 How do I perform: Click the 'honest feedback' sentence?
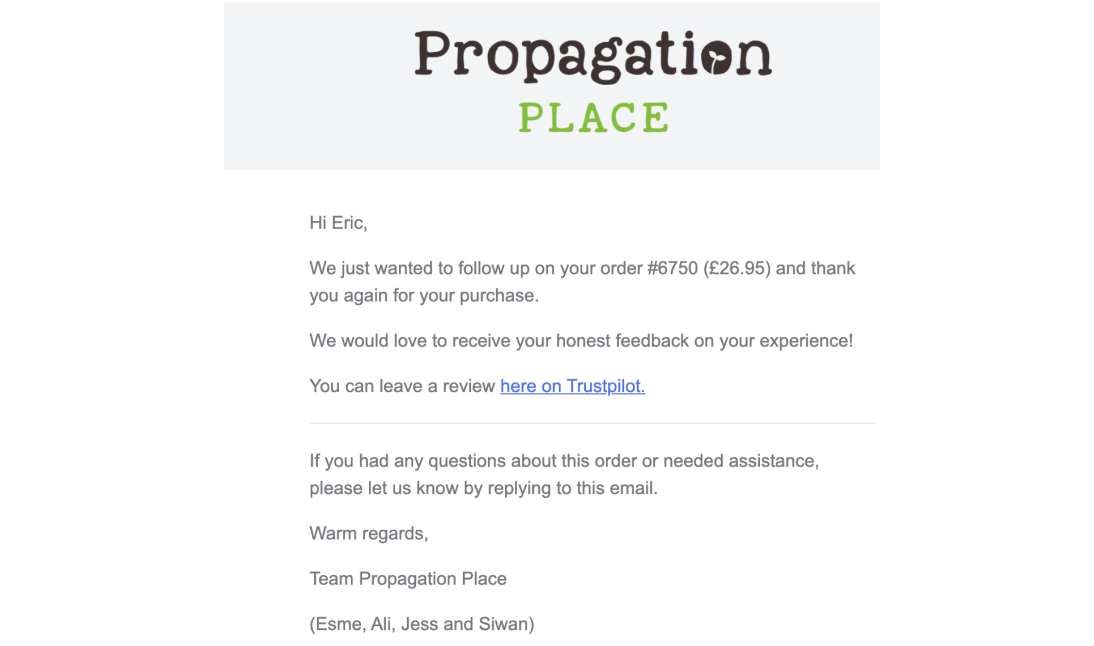coord(580,341)
